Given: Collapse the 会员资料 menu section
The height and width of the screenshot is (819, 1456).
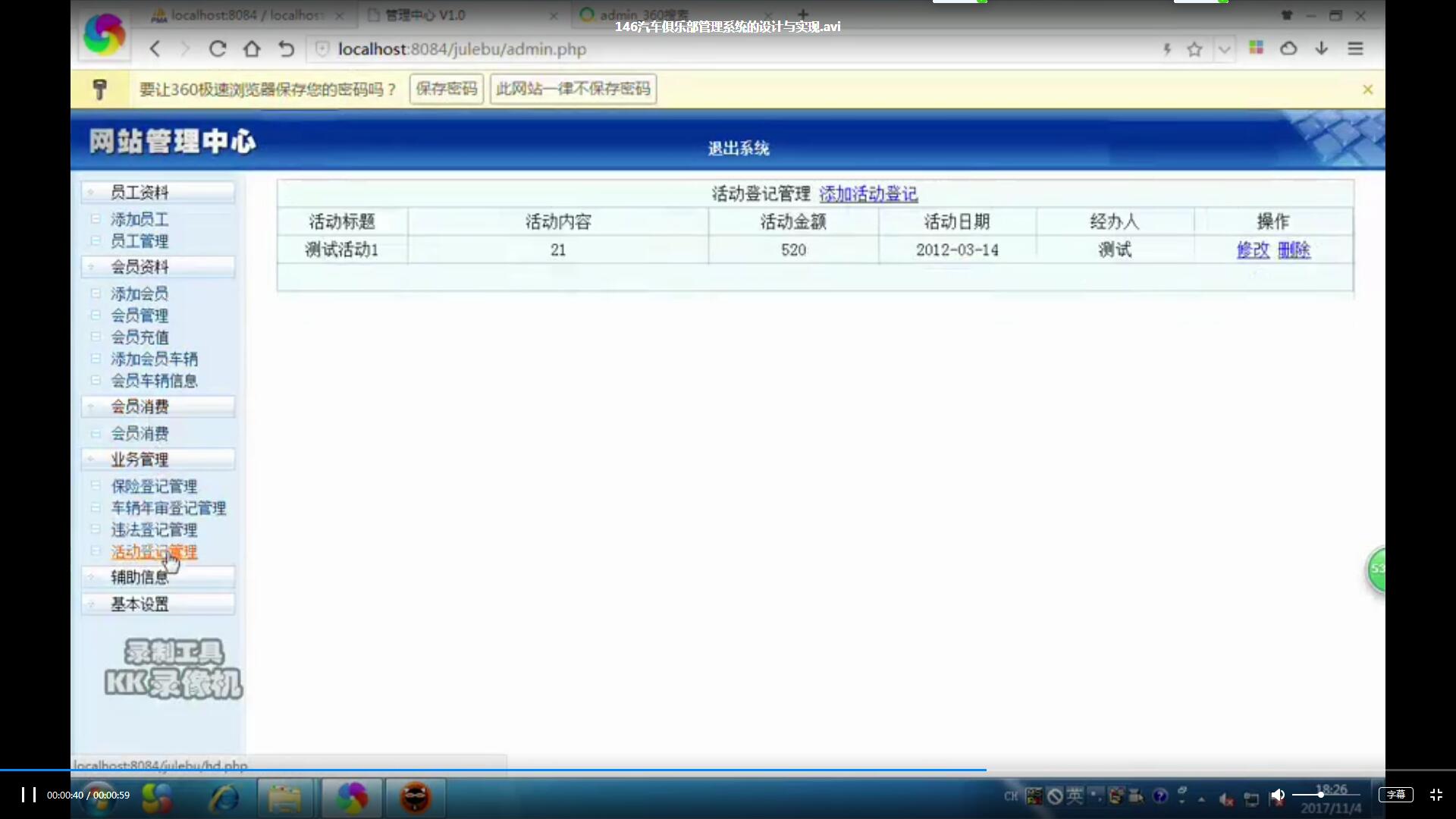Looking at the screenshot, I should tap(158, 267).
